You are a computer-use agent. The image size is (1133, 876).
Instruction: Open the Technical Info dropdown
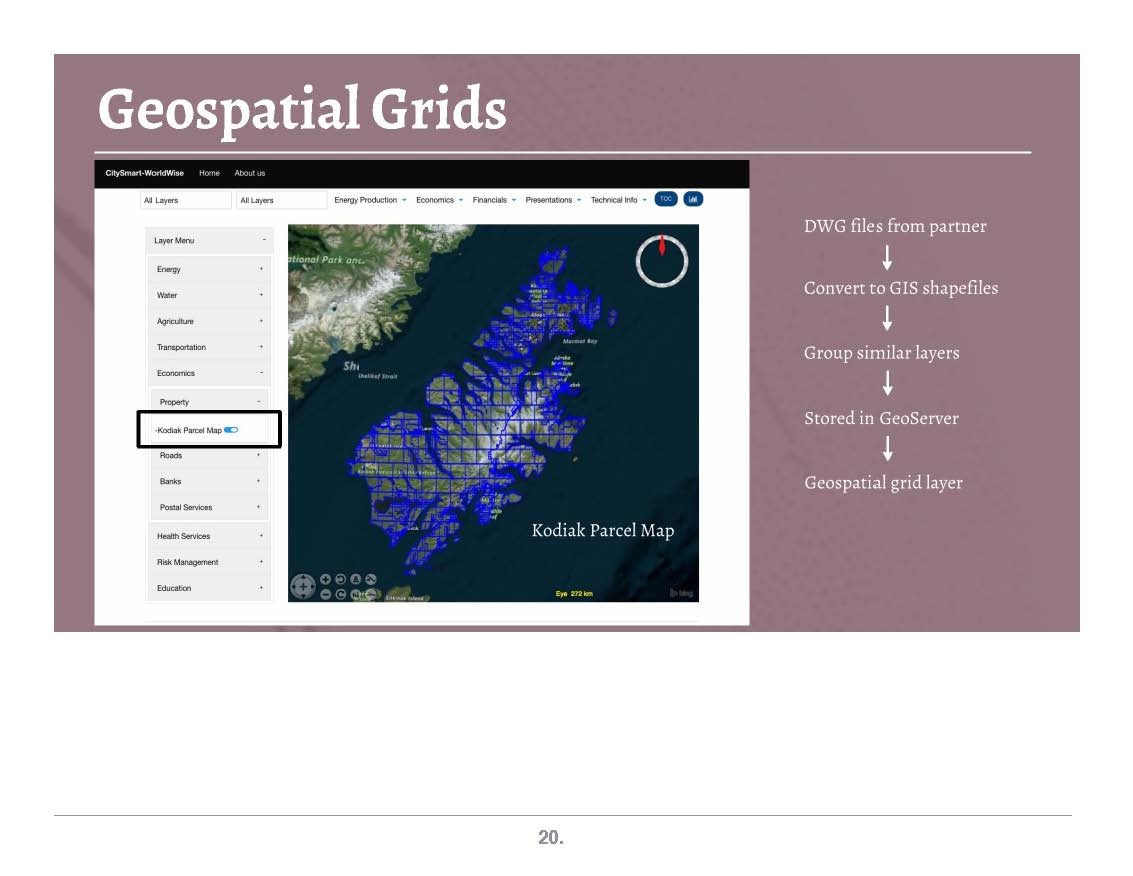point(618,200)
